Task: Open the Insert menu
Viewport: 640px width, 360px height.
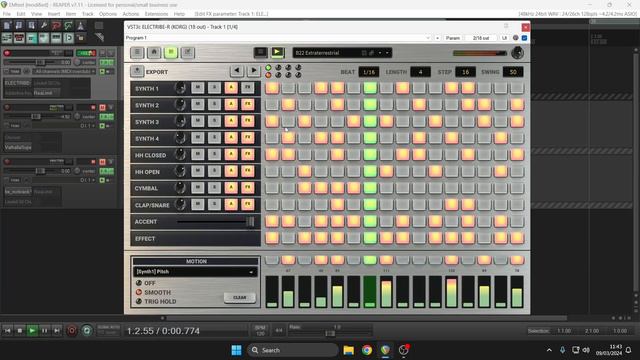Action: coord(54,14)
